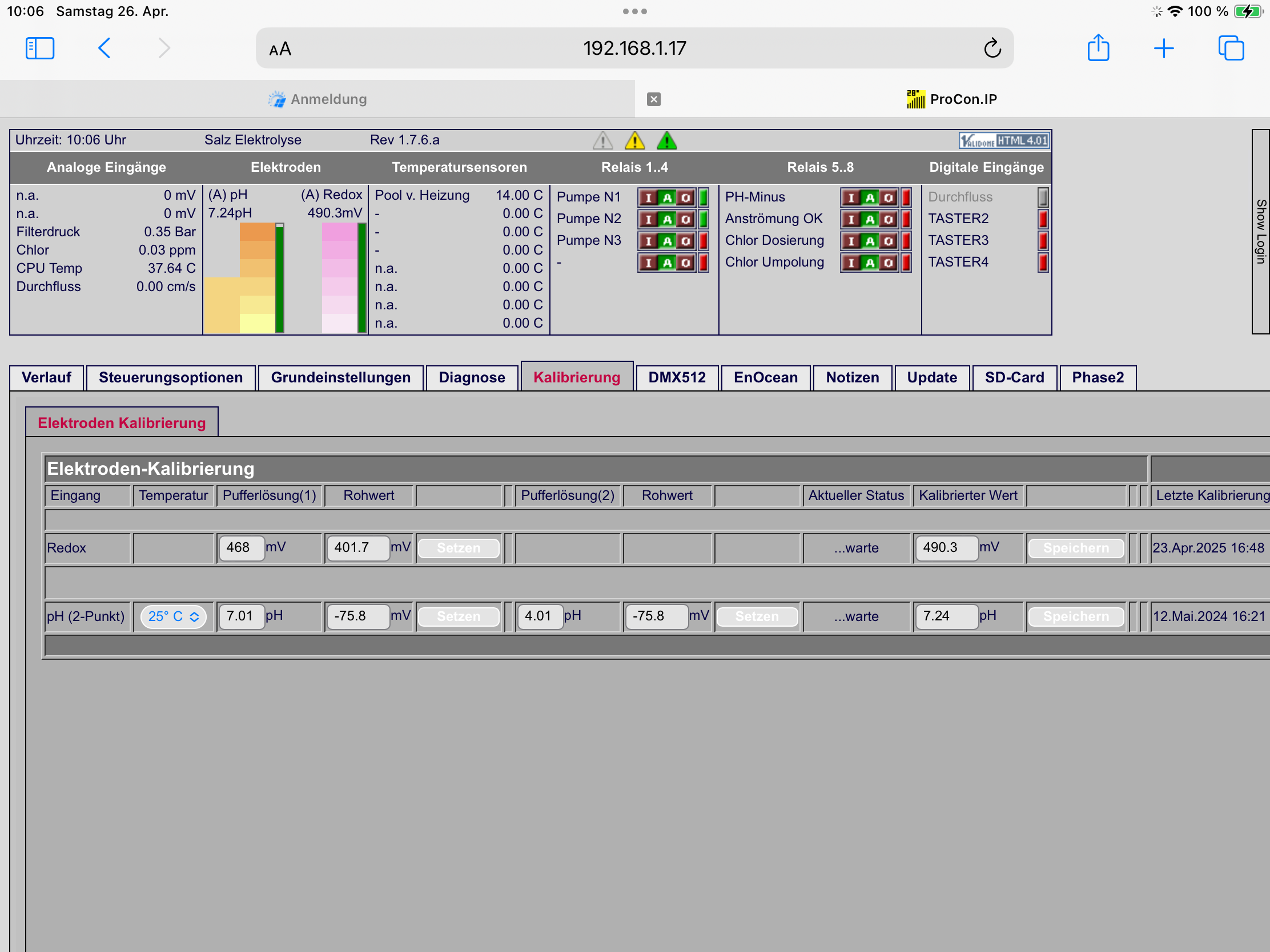Click the yellow warning triangle icon
This screenshot has width=1270, height=952.
point(635,140)
